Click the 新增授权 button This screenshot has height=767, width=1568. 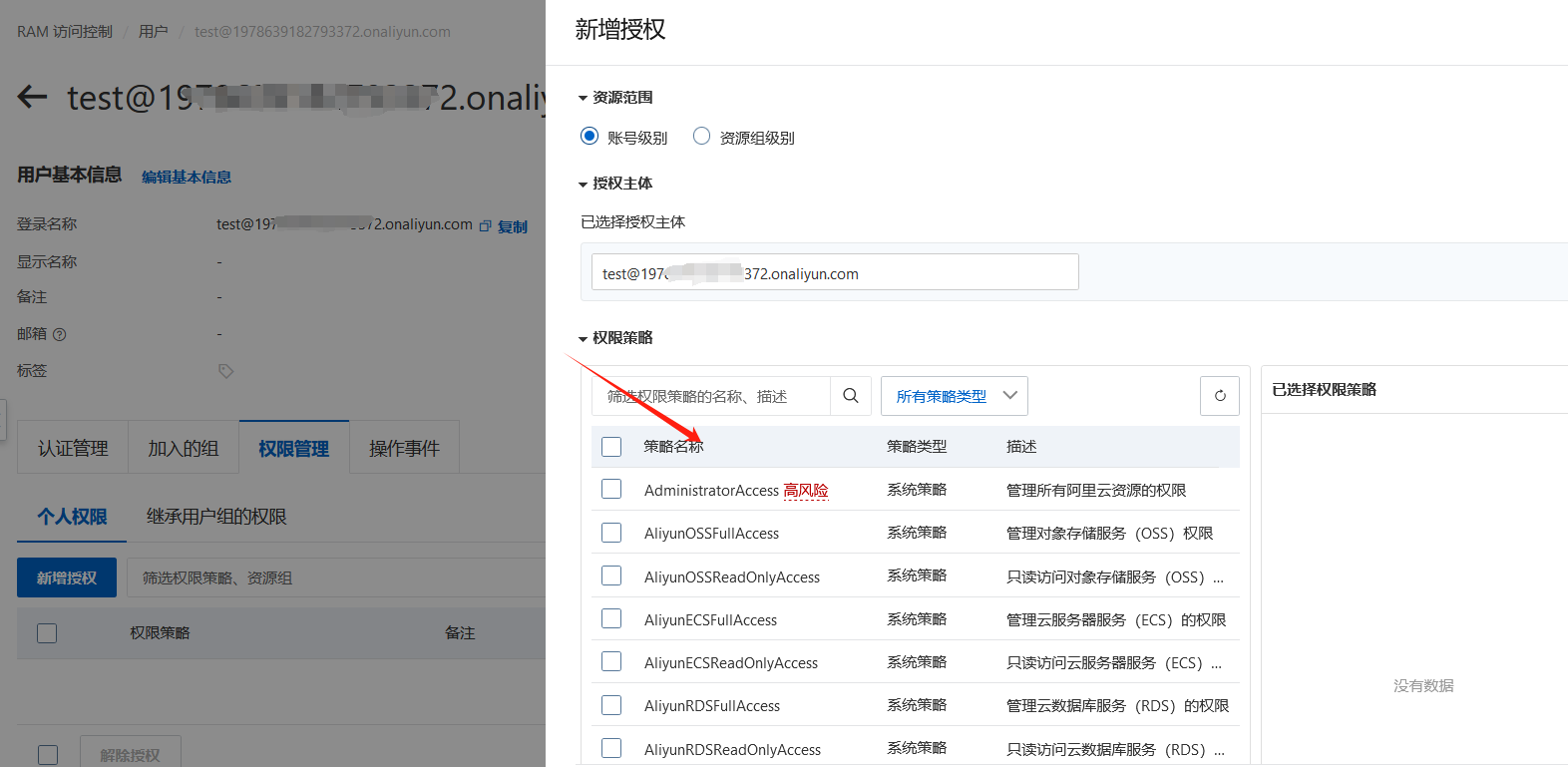tap(67, 577)
